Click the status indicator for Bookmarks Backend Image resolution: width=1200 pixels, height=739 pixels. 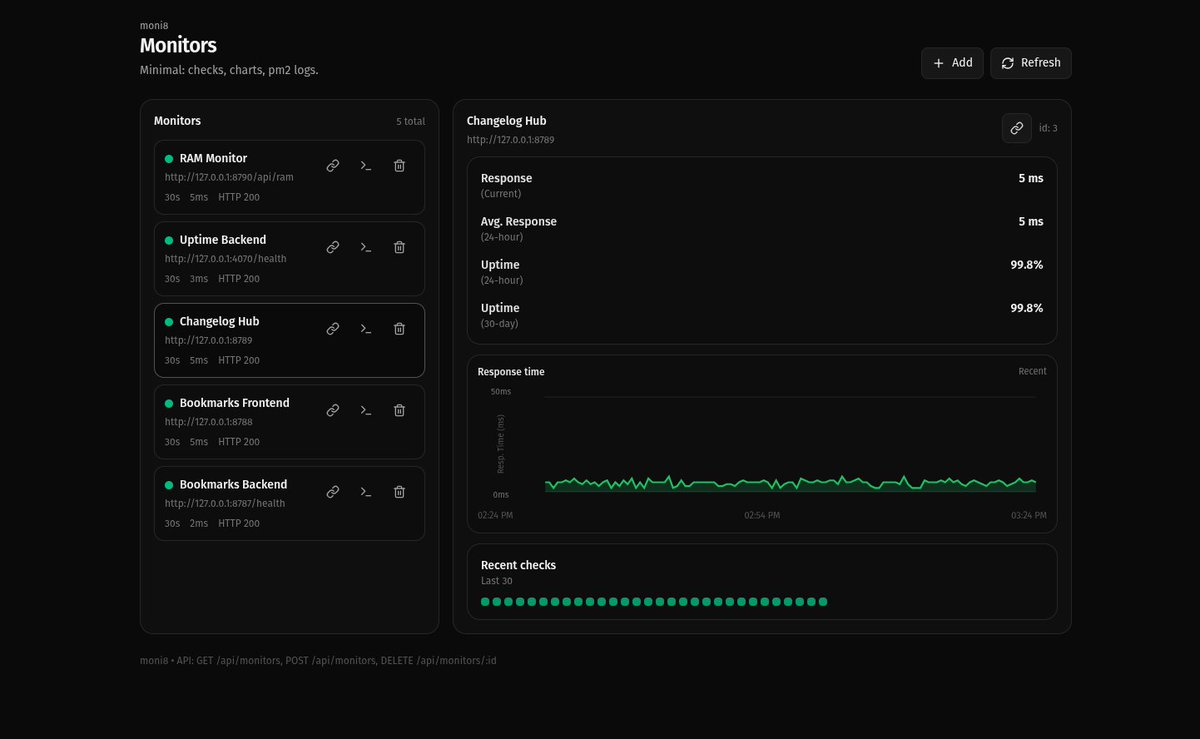click(168, 484)
